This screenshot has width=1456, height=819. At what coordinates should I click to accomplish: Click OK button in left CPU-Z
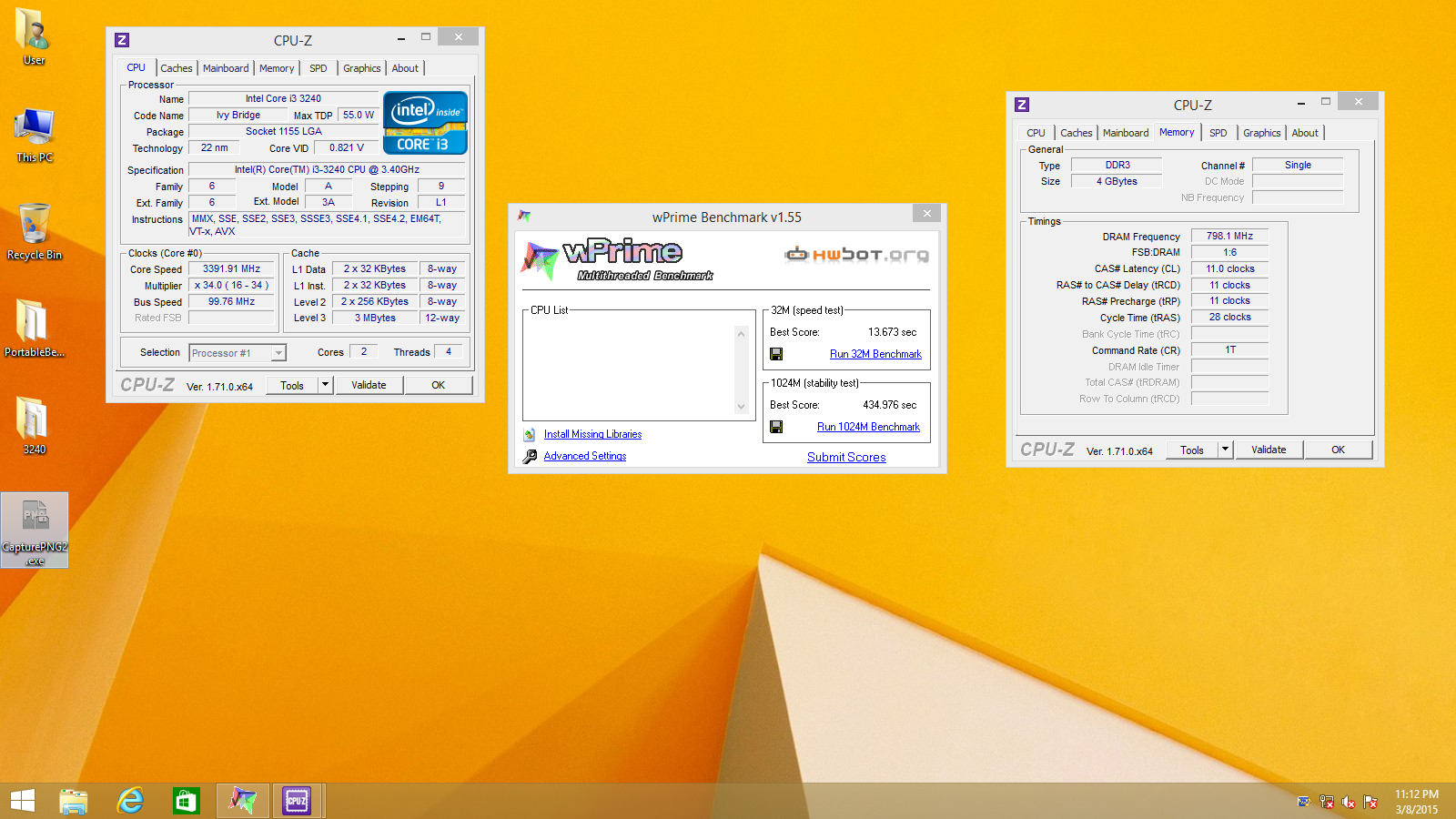(x=438, y=385)
